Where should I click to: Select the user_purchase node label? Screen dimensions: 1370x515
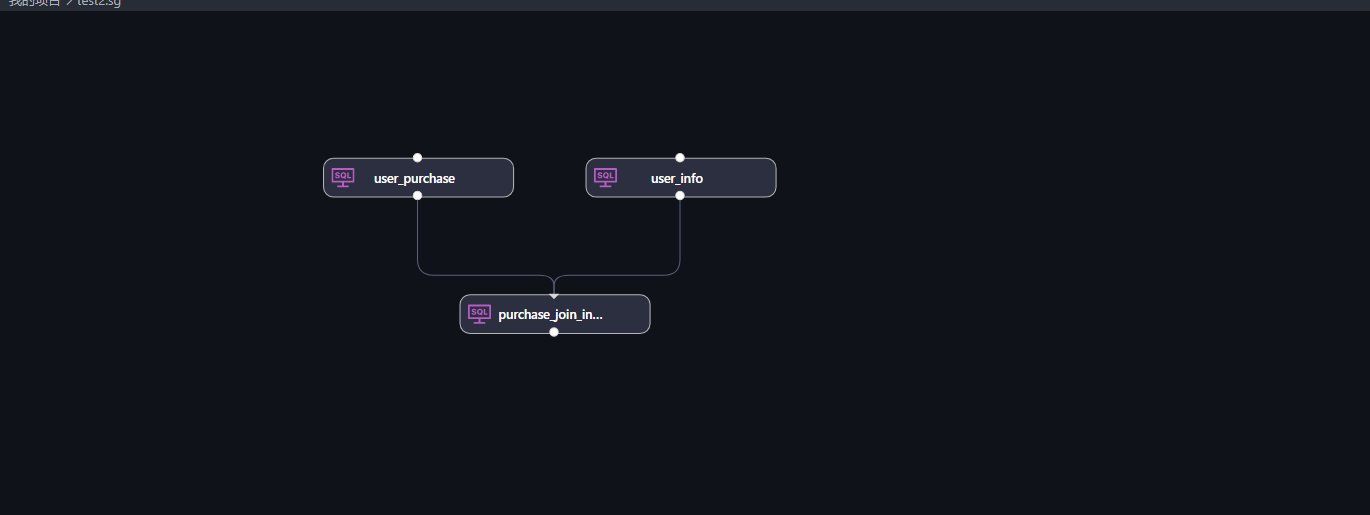click(414, 179)
